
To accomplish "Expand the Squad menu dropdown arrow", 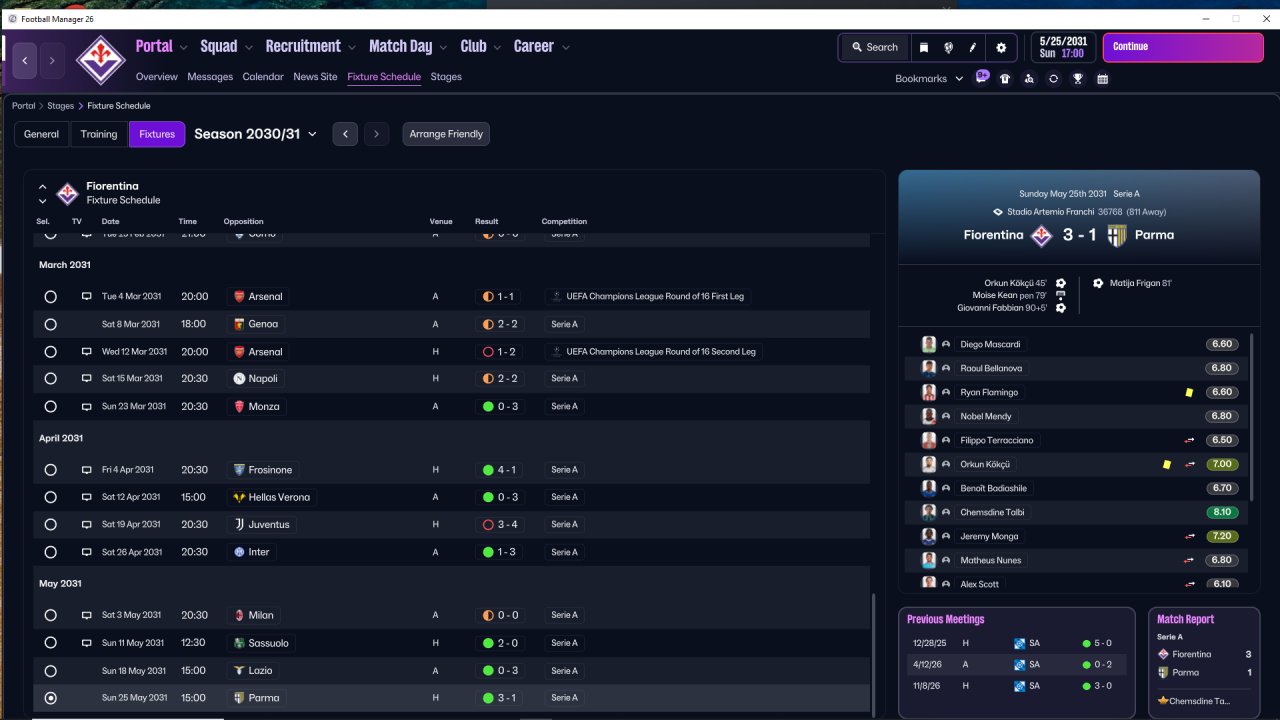I will (249, 47).
